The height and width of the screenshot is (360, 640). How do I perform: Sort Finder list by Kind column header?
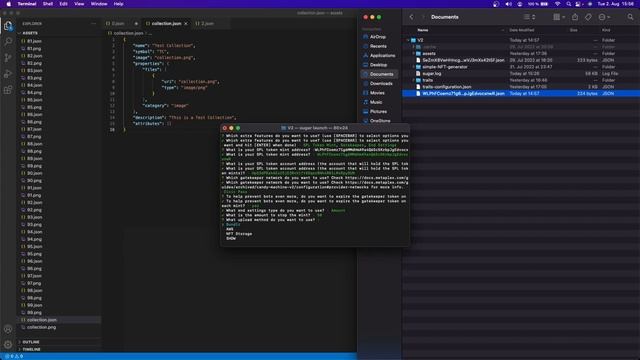coord(606,30)
